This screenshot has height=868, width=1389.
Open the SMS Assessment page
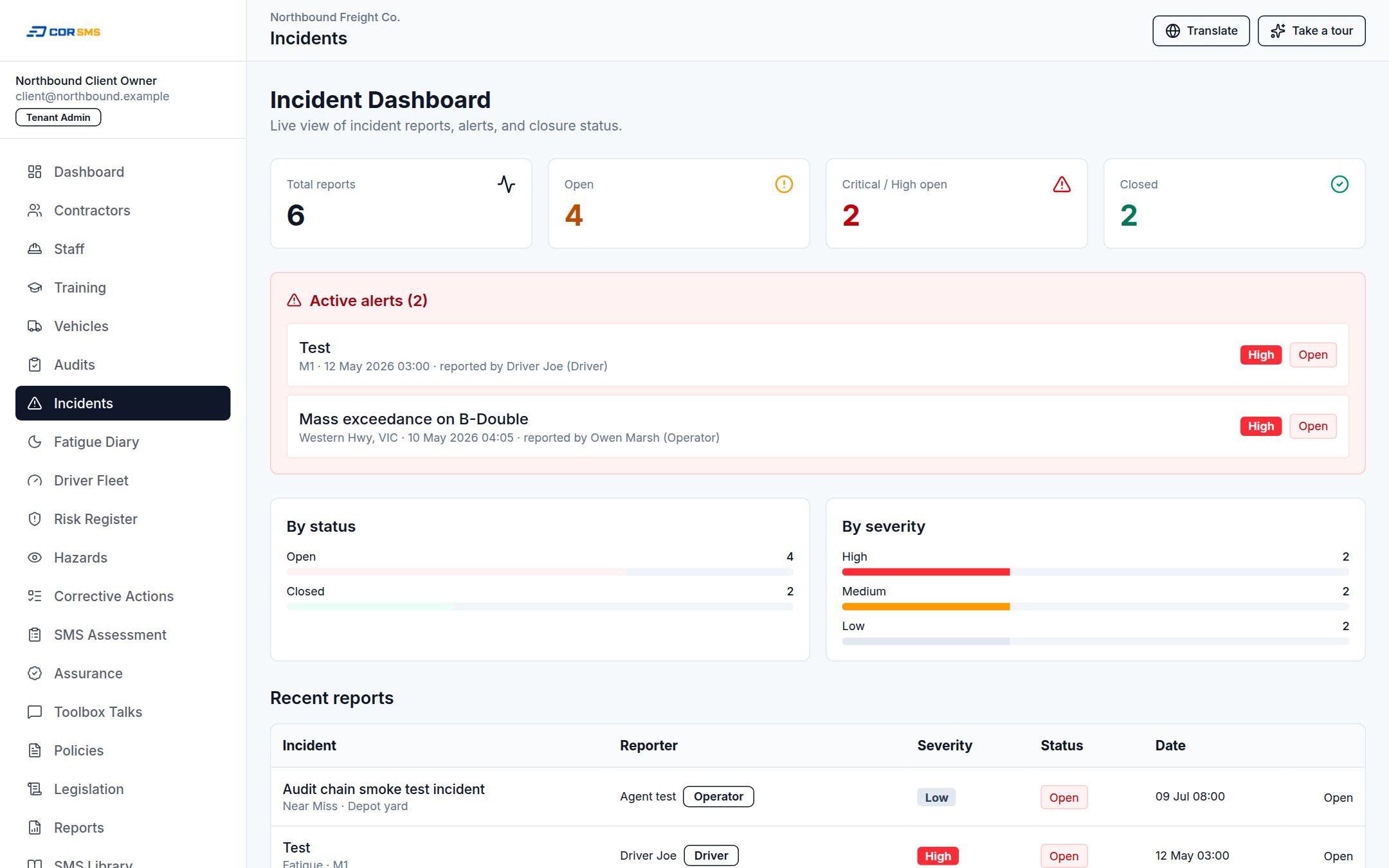click(x=123, y=635)
